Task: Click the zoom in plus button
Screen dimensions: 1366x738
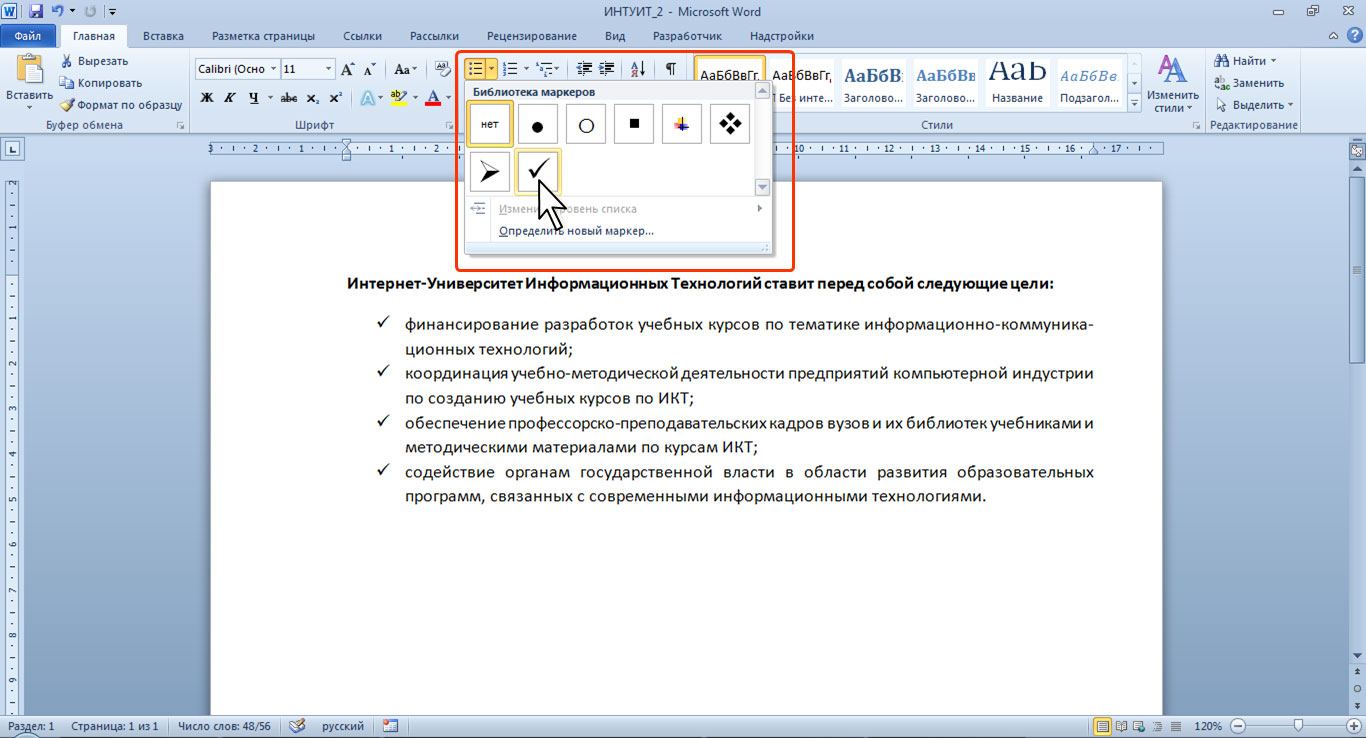Action: point(1352,726)
